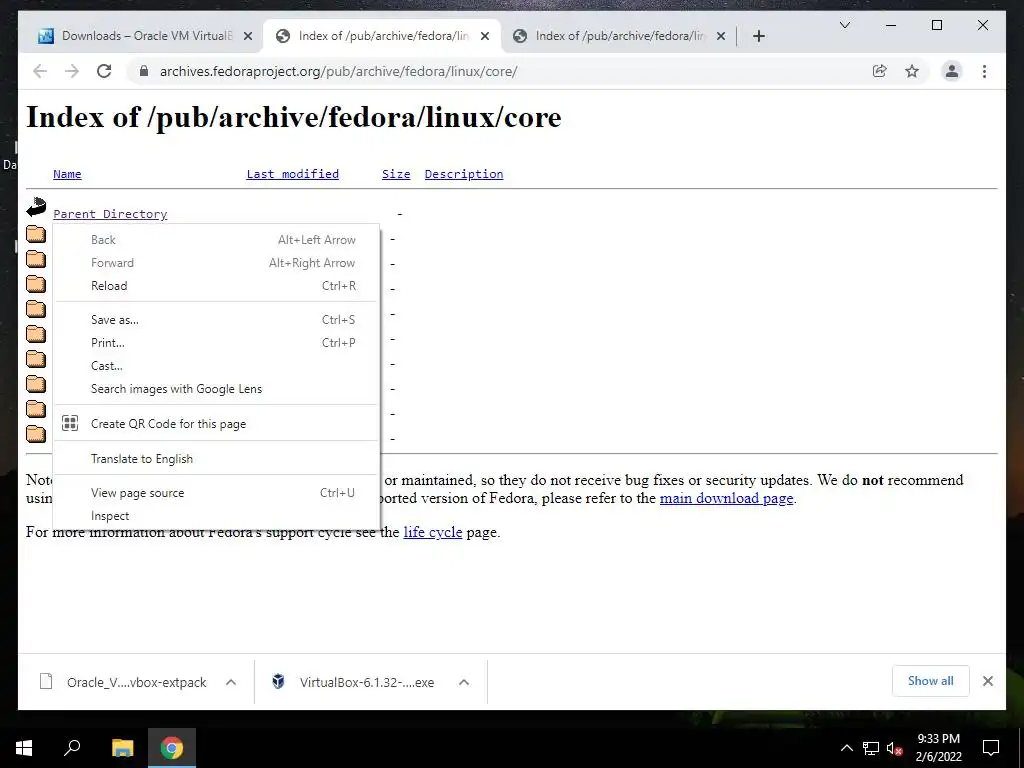Select Inspect from context menu
This screenshot has height=768, width=1024.
216,516
